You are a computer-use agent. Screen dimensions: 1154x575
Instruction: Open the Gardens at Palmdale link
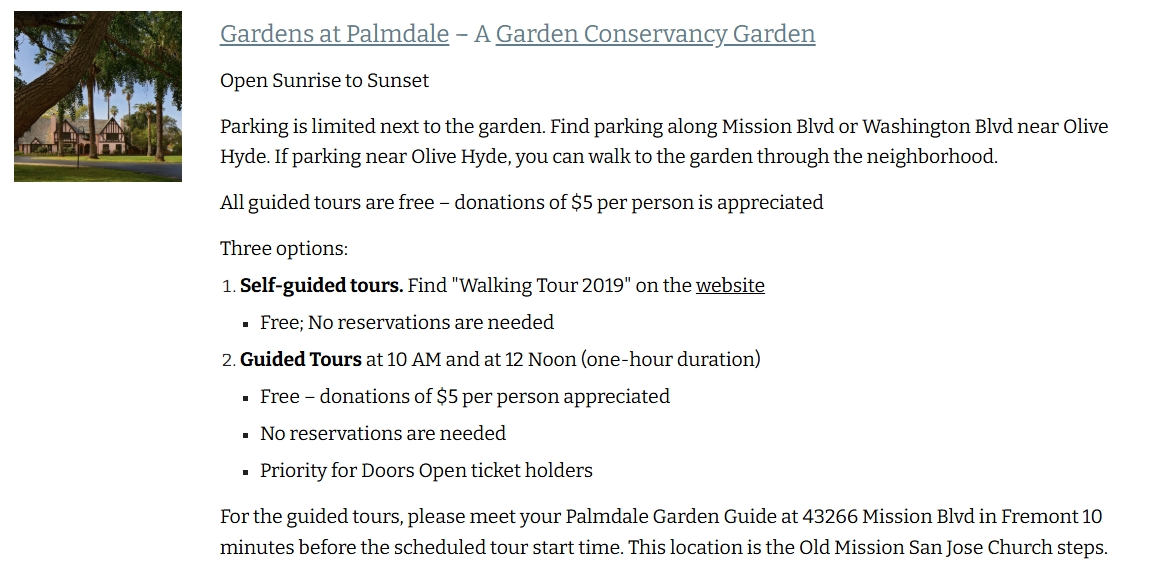coord(334,34)
